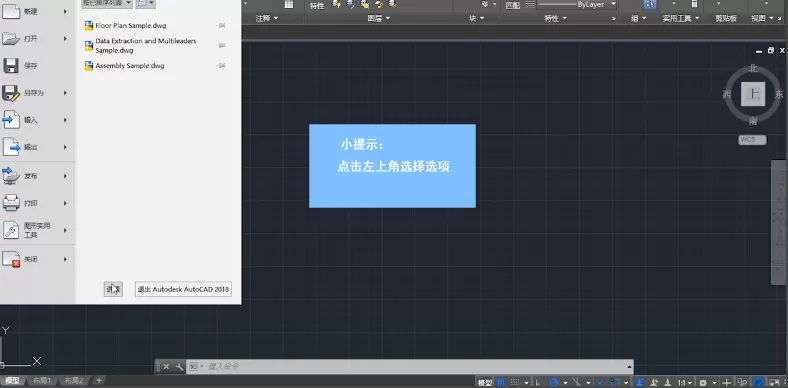Viewport: 788px width, 388px height.
Task: Expand the 图层 ribbon panel
Action: [x=379, y=19]
